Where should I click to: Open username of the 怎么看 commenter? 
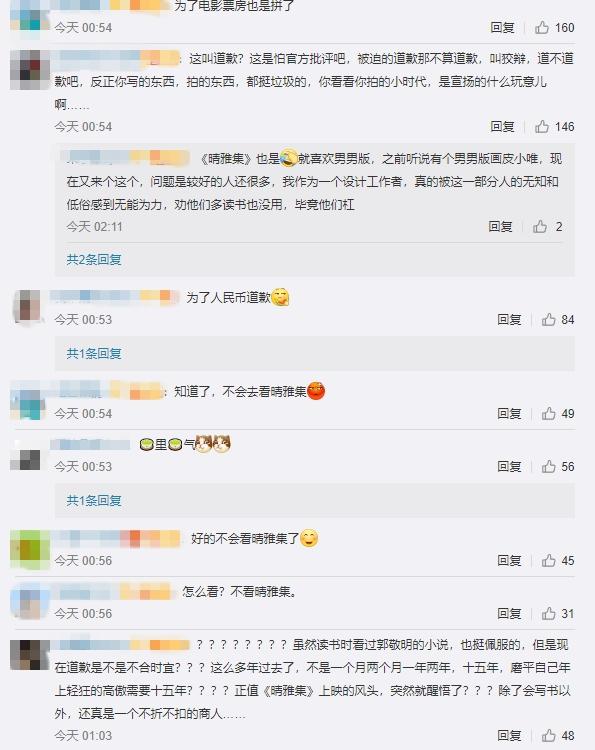(112, 592)
